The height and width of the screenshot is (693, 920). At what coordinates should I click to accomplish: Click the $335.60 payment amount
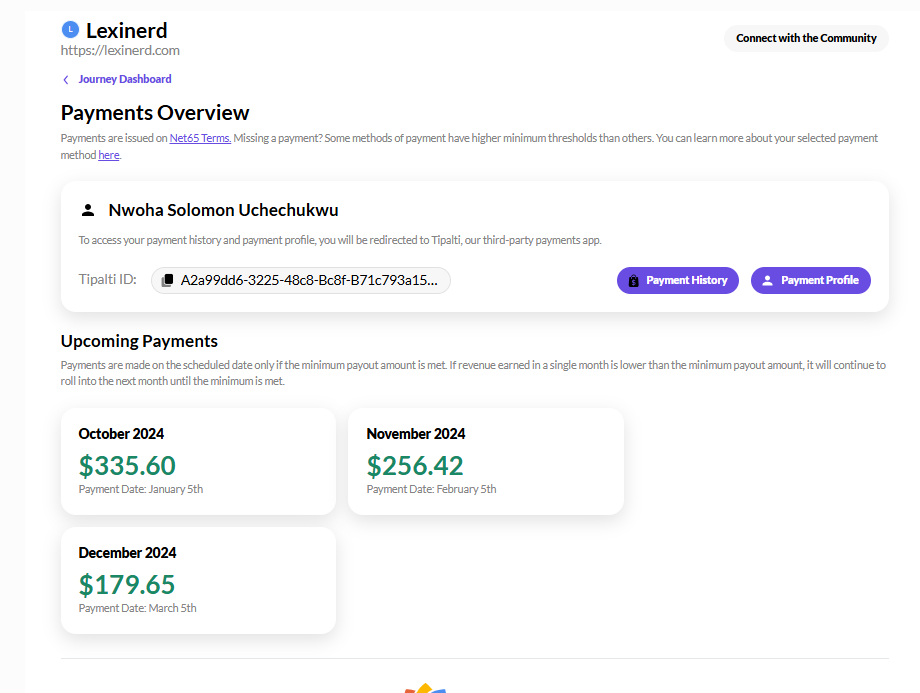[x=127, y=466]
